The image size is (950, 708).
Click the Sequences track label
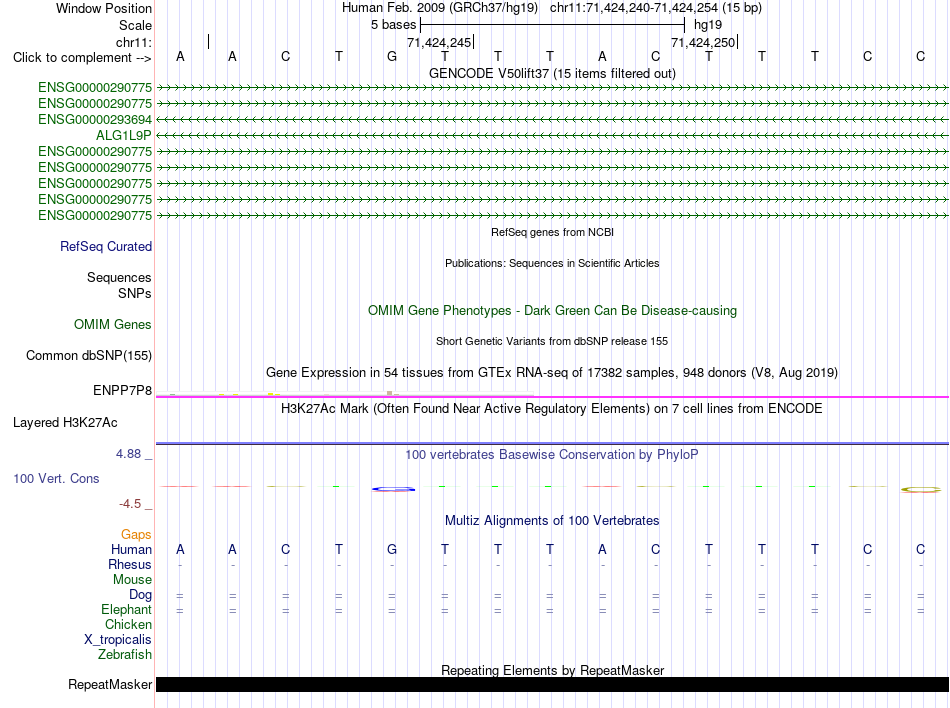tap(119, 277)
